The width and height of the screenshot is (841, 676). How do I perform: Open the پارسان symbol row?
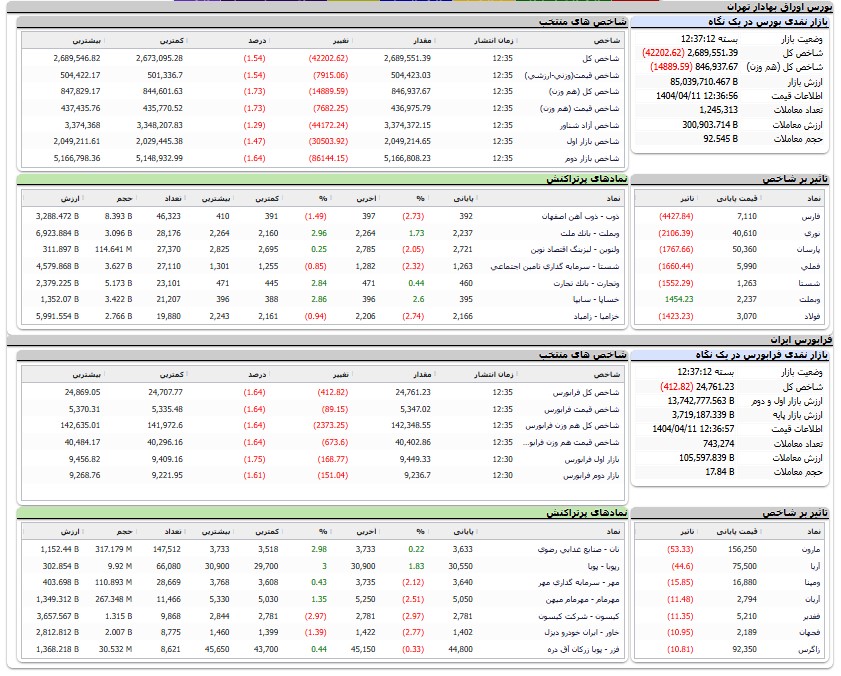coord(801,249)
